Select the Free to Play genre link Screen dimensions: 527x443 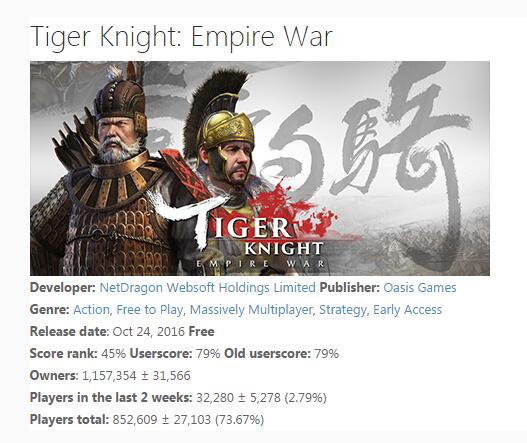(x=149, y=310)
